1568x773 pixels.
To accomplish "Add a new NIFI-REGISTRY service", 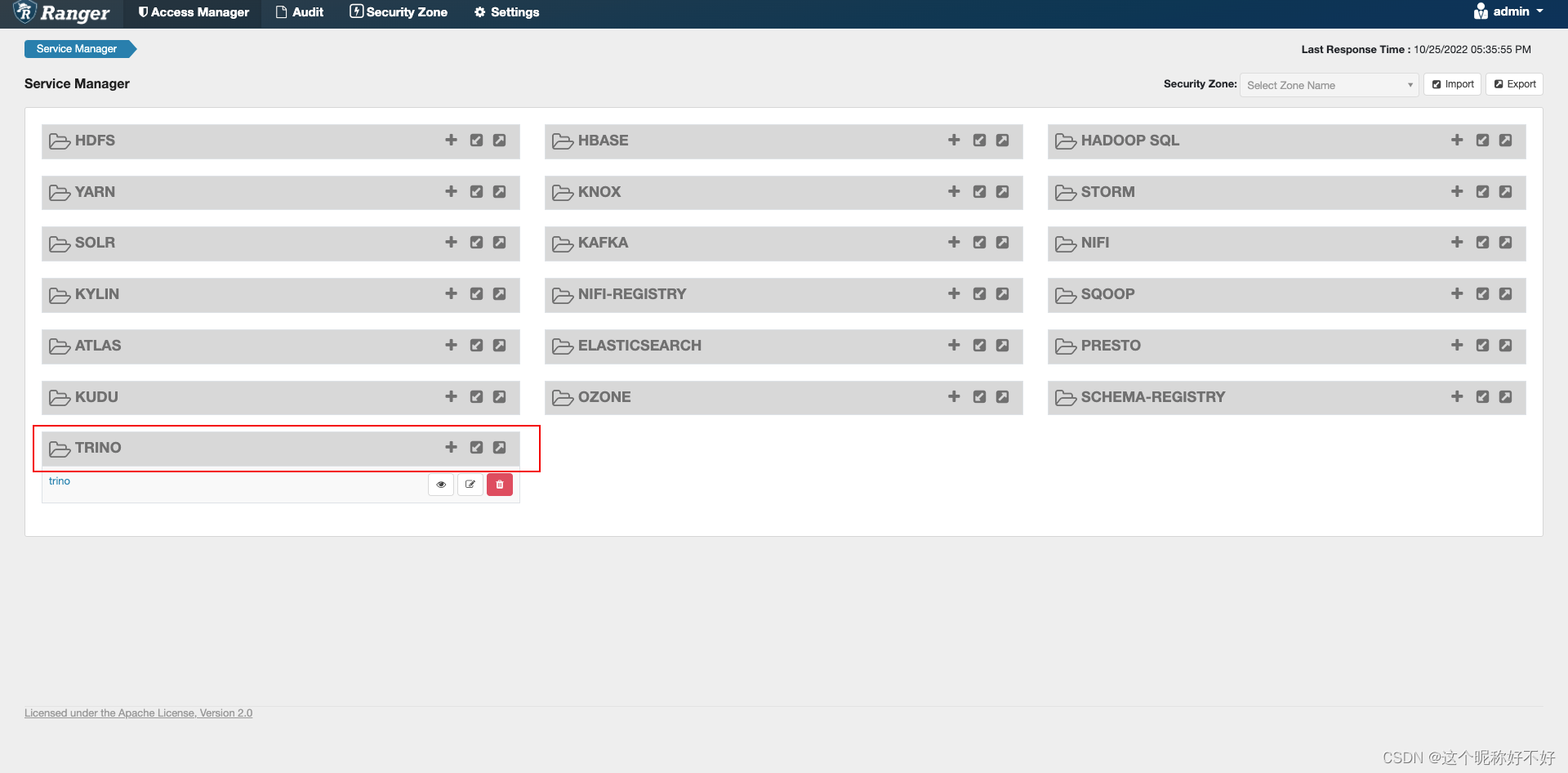I will (954, 293).
